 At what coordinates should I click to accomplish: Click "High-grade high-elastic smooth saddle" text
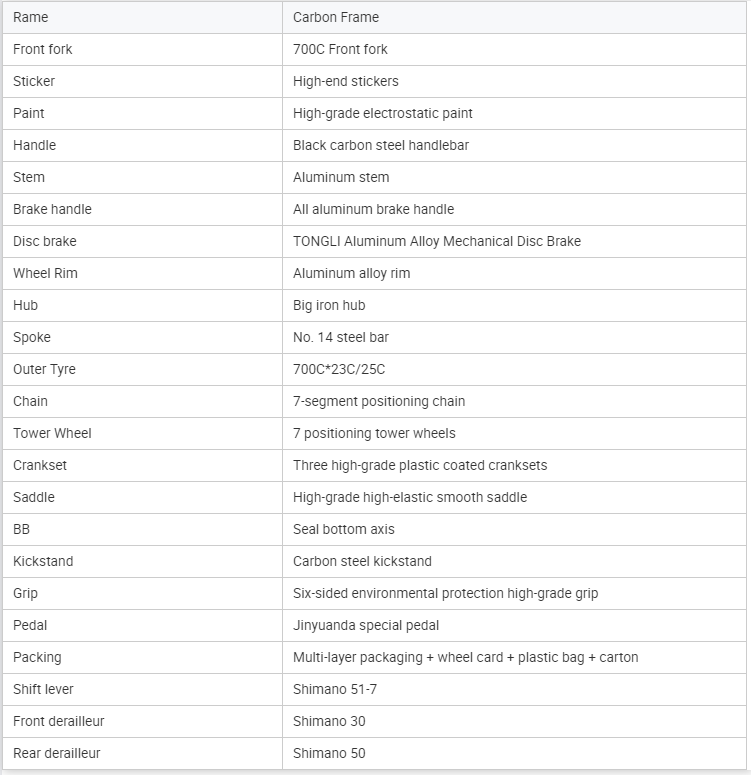click(410, 497)
